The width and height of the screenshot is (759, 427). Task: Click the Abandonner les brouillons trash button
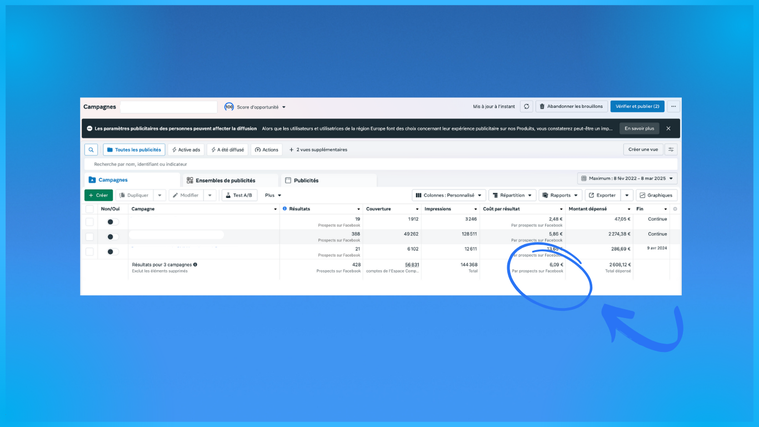coord(571,107)
